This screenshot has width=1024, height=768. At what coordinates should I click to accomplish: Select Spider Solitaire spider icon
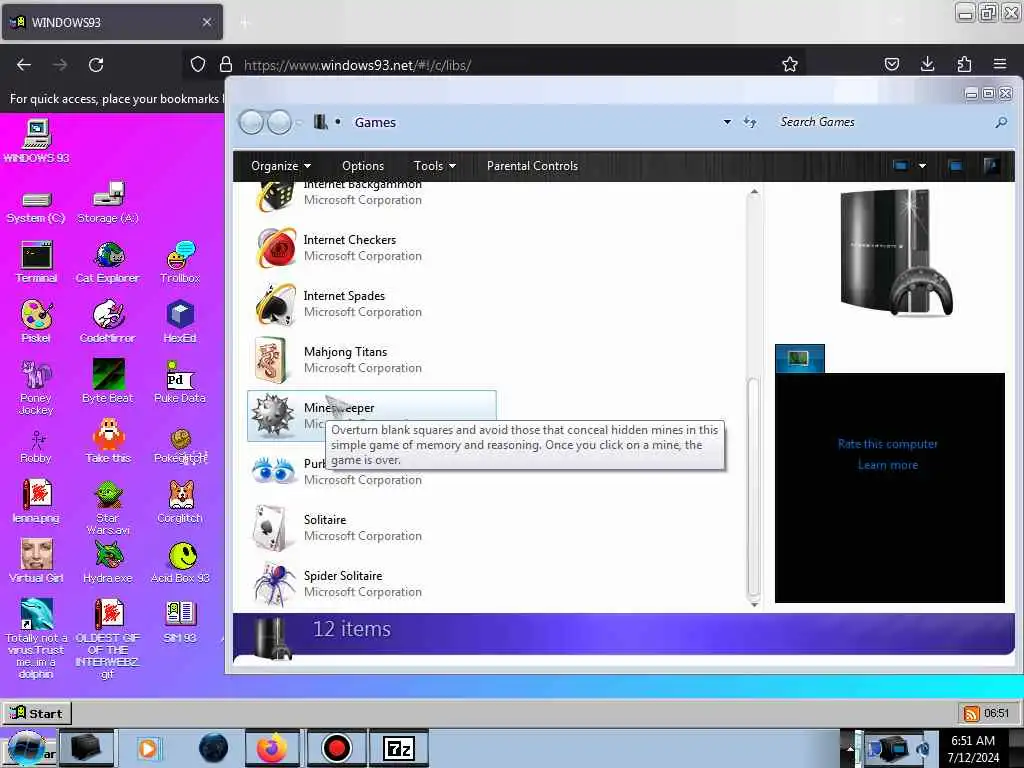[274, 583]
